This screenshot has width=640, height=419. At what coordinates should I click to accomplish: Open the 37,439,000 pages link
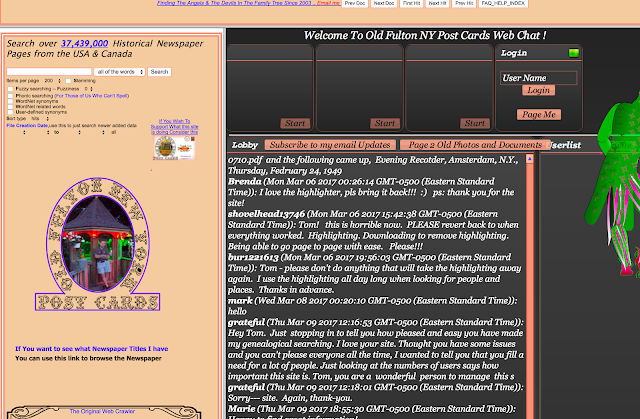[x=84, y=43]
